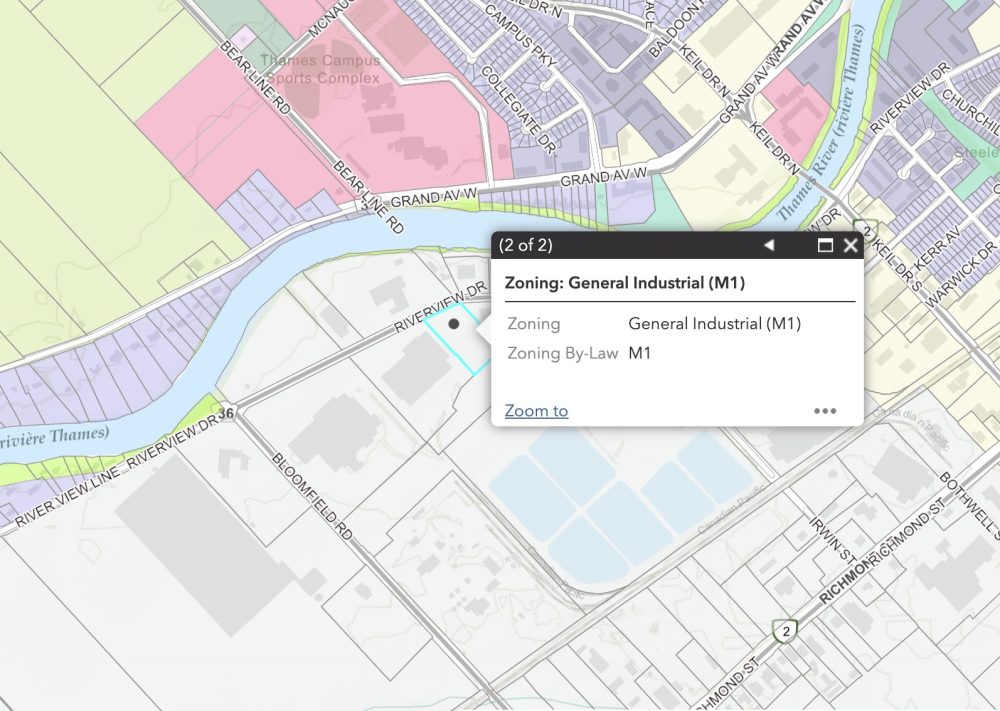
Task: Open the popup's more actions ellipsis menu
Action: tap(825, 411)
